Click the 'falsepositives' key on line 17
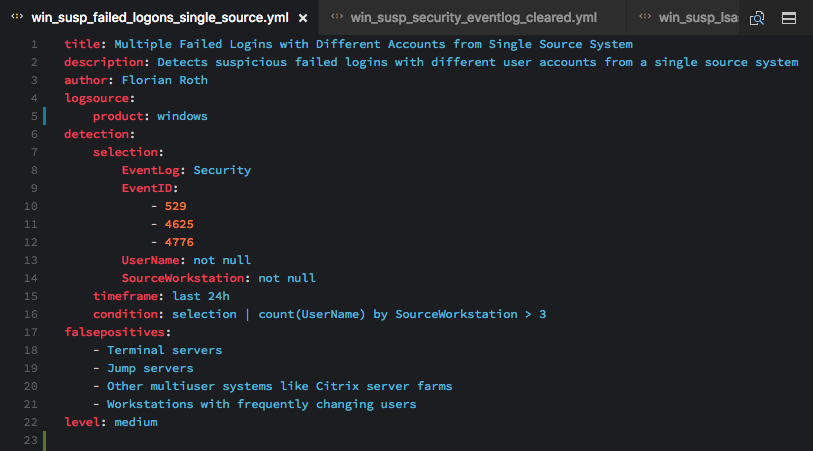Screen dimensions: 813x451 tap(115, 332)
